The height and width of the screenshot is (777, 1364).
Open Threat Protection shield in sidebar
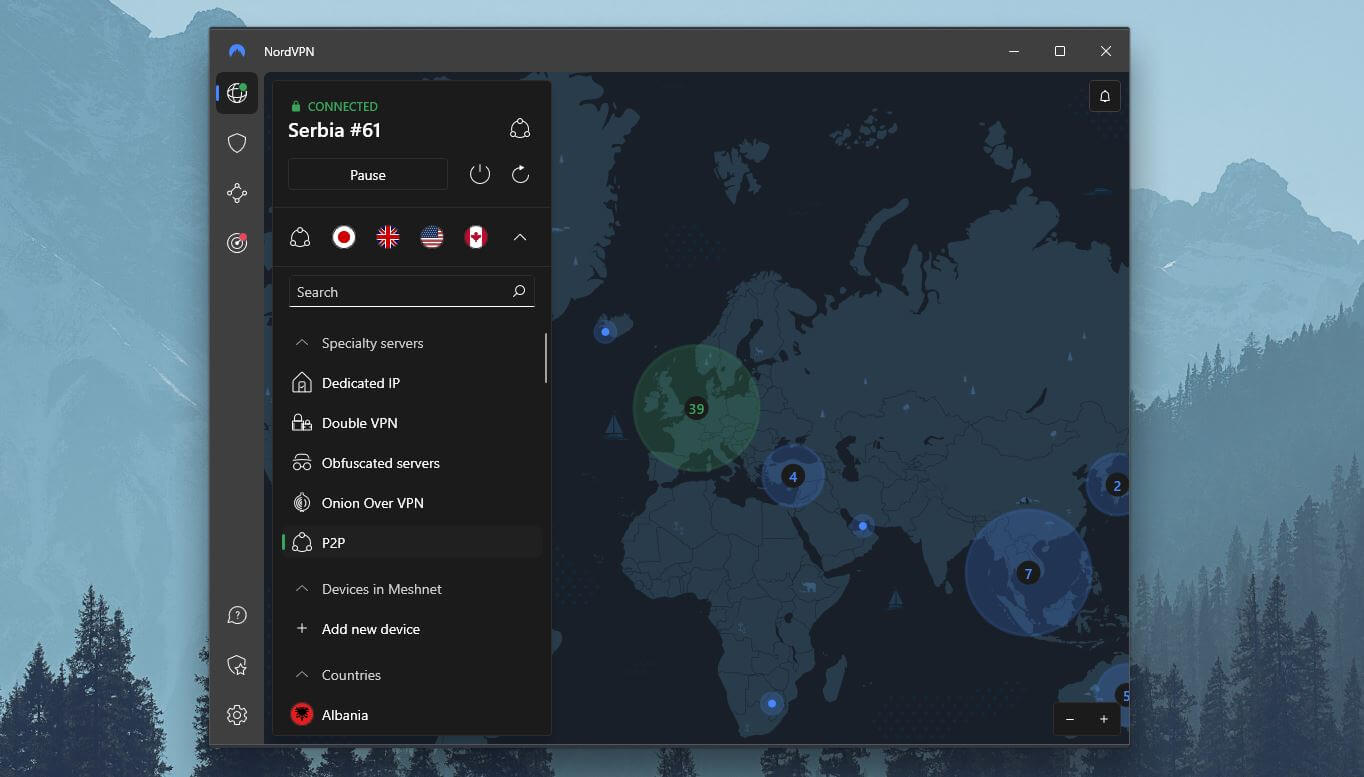pyautogui.click(x=237, y=143)
